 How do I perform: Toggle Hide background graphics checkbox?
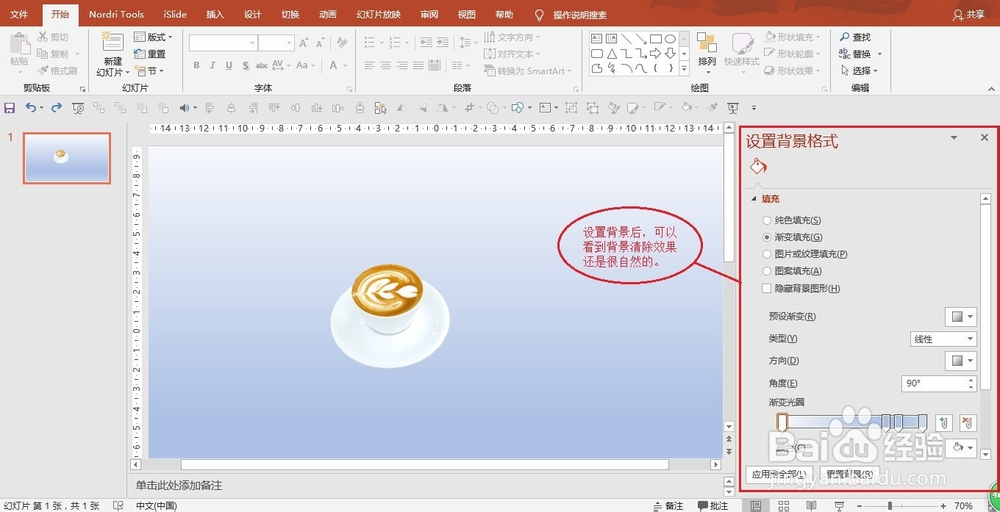(x=767, y=288)
